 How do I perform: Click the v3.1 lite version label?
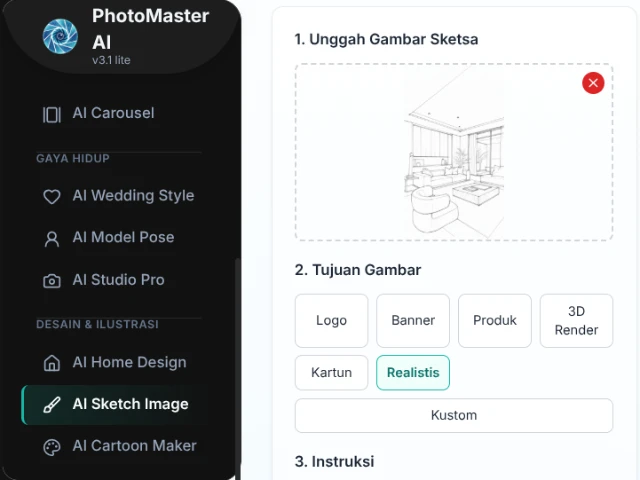[x=111, y=60]
